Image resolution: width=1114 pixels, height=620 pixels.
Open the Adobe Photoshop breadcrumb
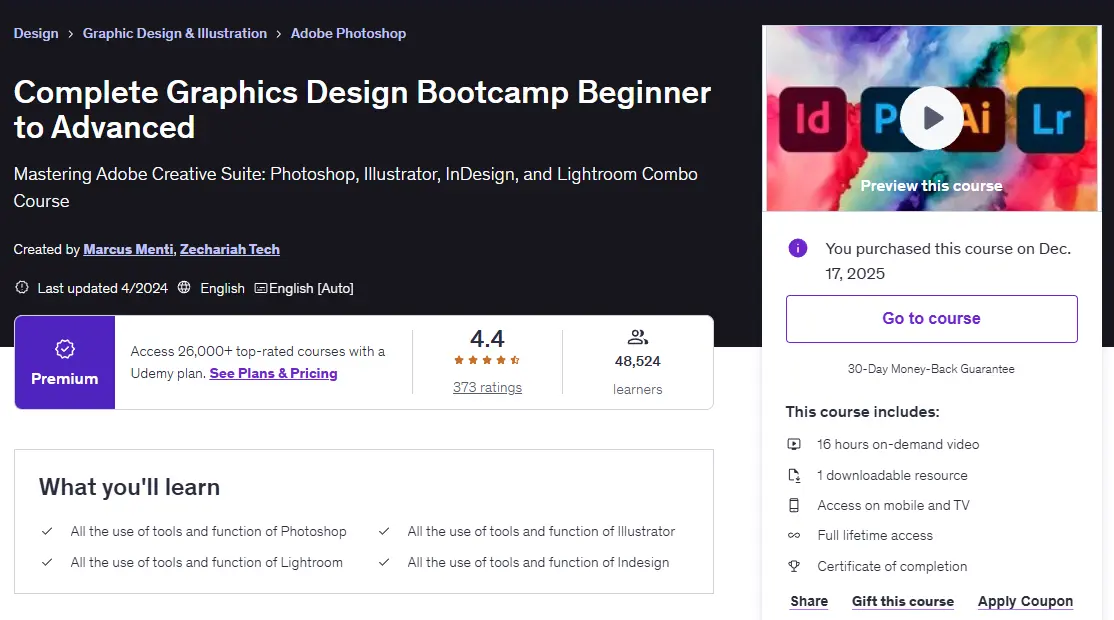coord(348,33)
